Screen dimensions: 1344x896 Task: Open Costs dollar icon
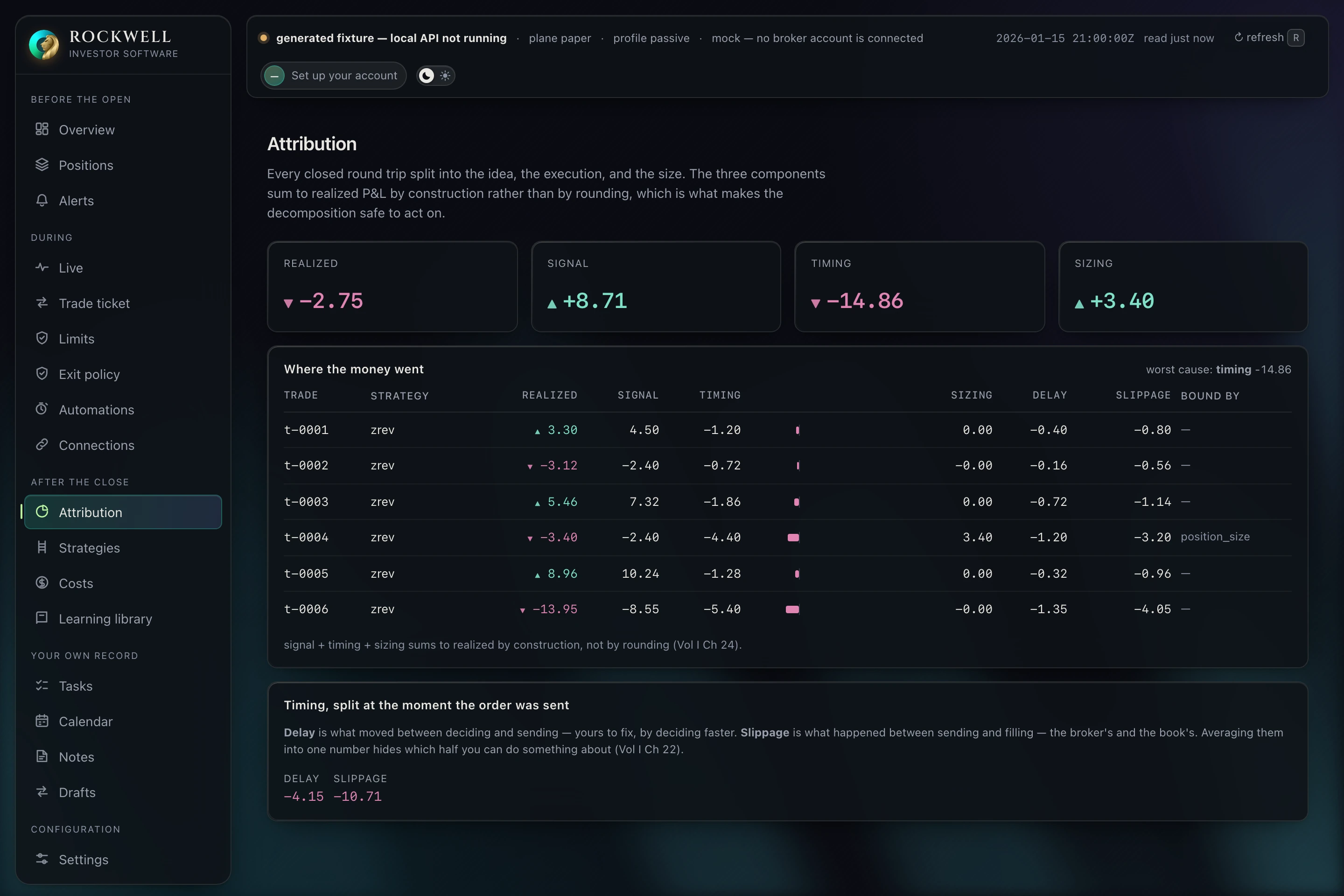pyautogui.click(x=42, y=583)
